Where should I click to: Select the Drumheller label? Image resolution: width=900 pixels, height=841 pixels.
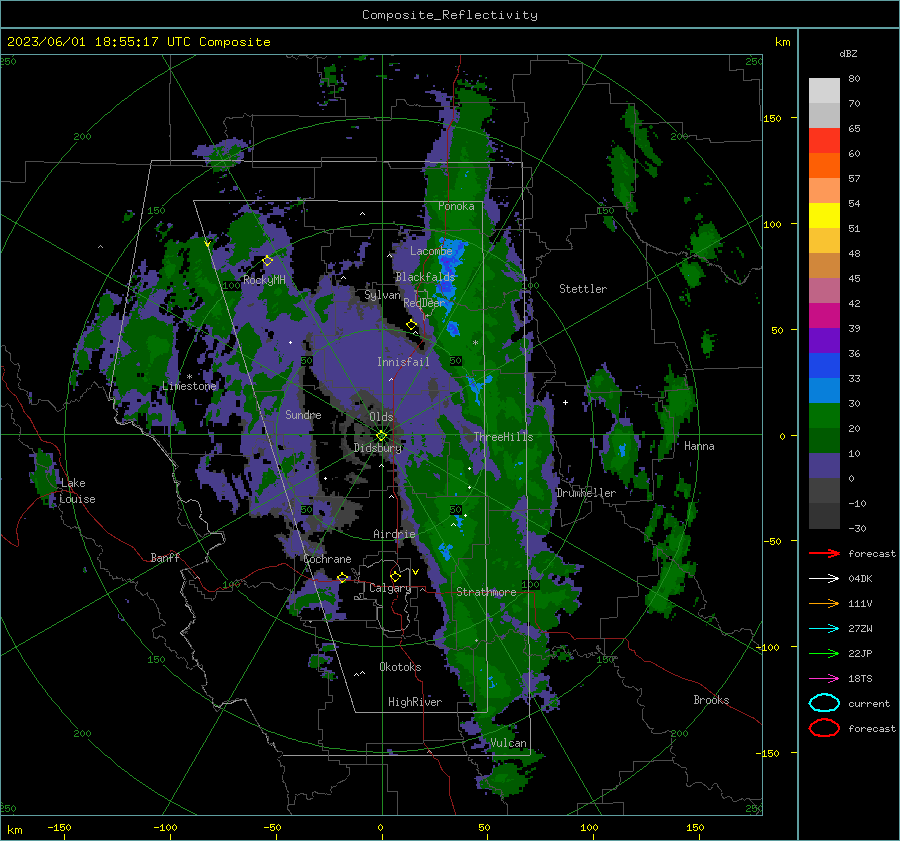(586, 493)
